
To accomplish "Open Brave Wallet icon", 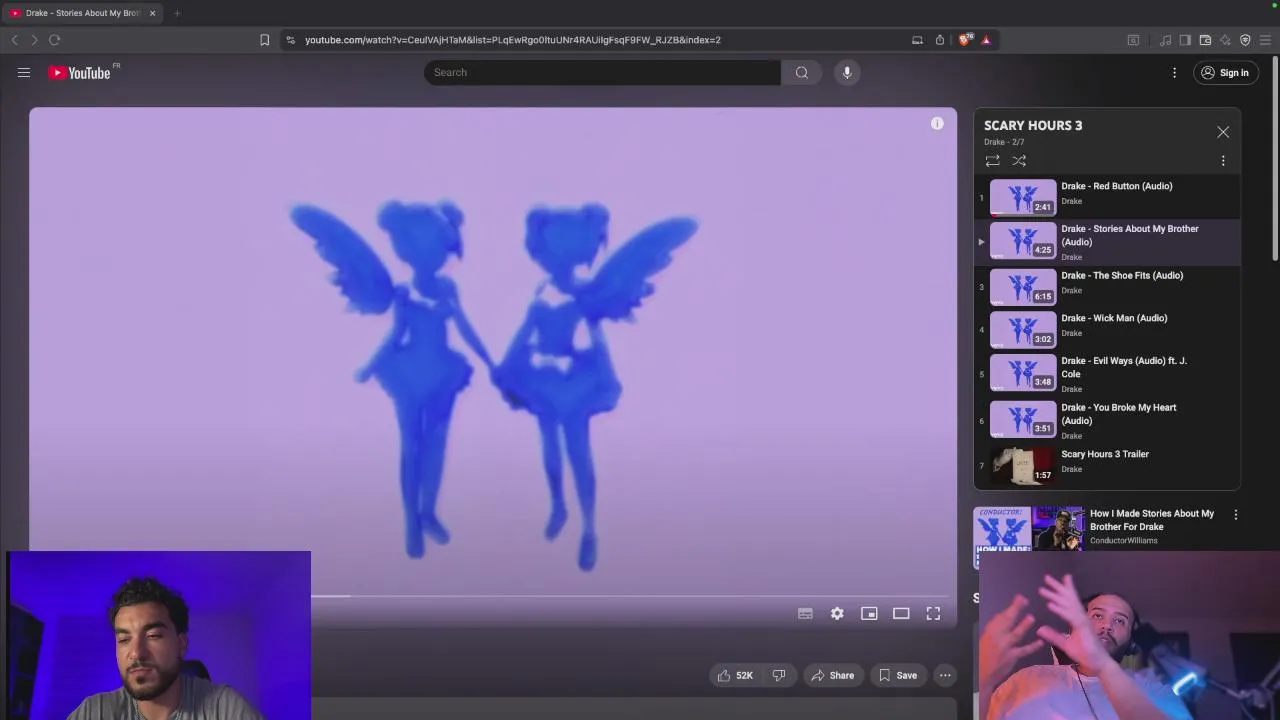I will (x=1205, y=40).
